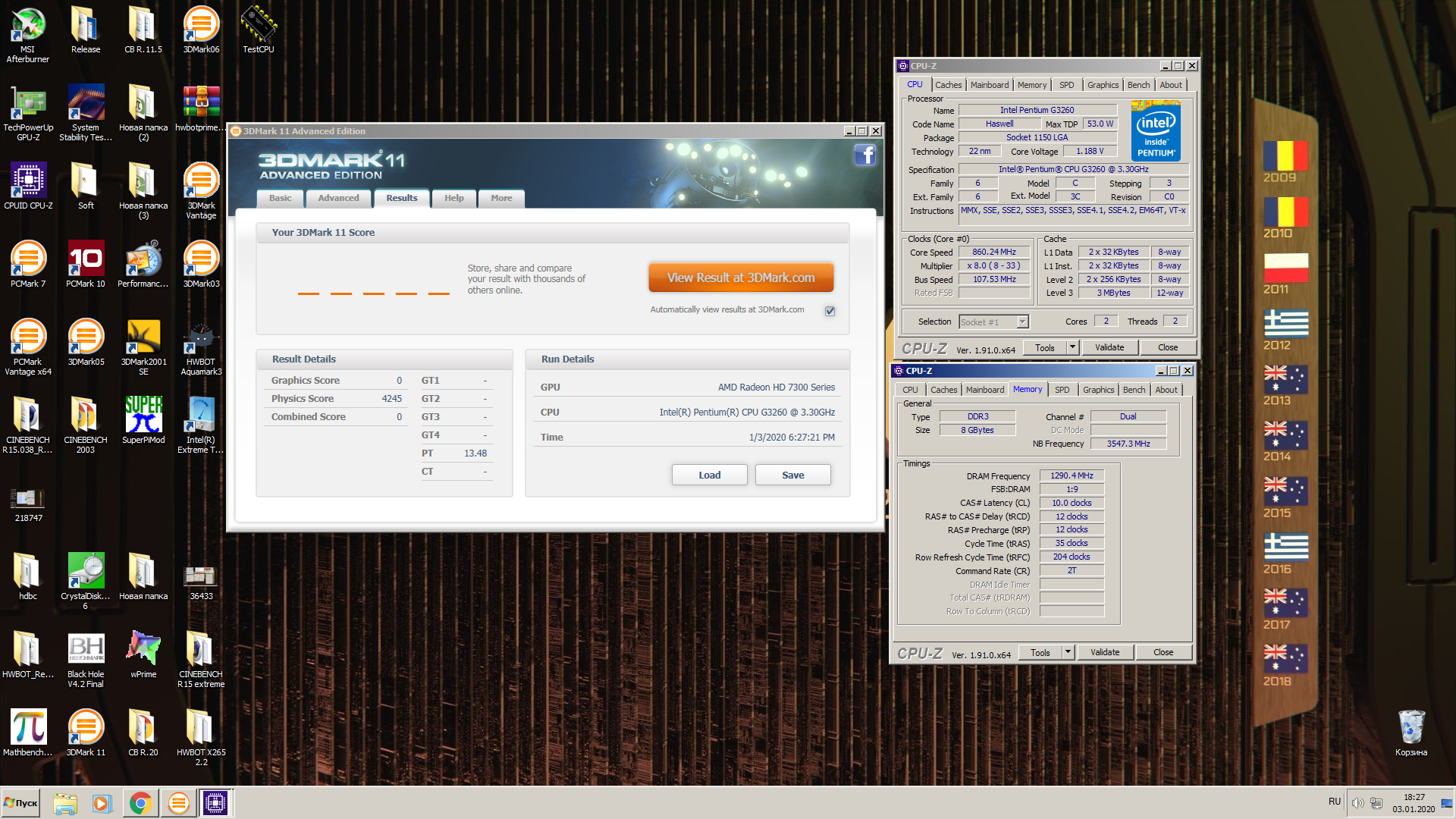
Task: Open the Windows Start (Пуск) button
Action: tap(21, 803)
